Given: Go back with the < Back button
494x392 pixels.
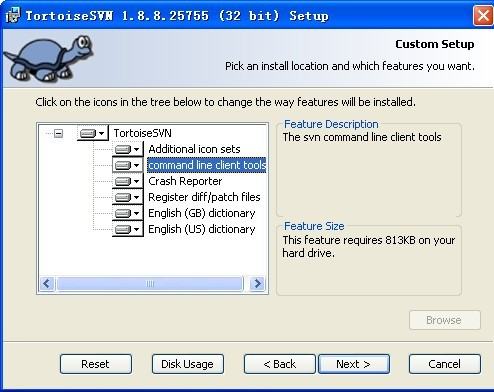Looking at the screenshot, I should click(279, 364).
